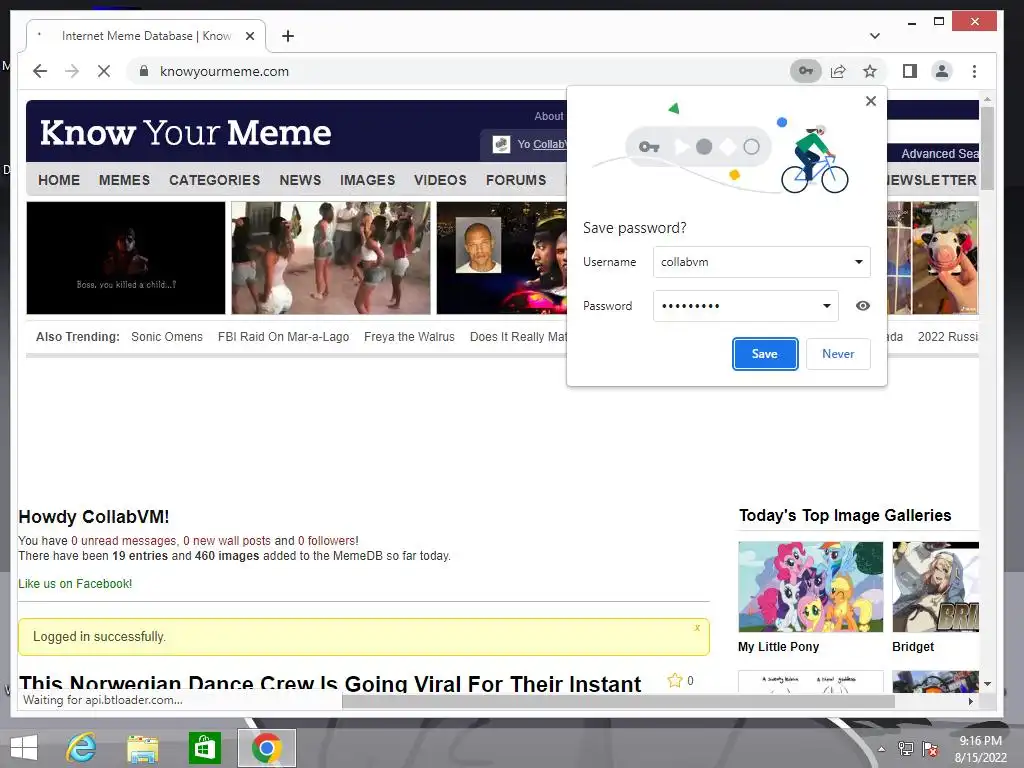Click the followers link
Viewport: 1024px width, 768px height.
(x=328, y=541)
